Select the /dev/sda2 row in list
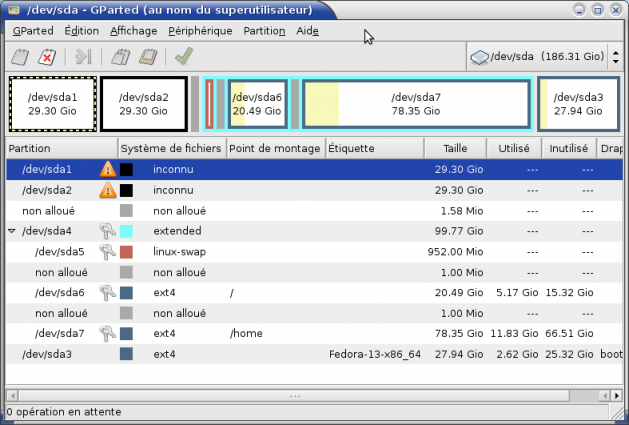 314,190
